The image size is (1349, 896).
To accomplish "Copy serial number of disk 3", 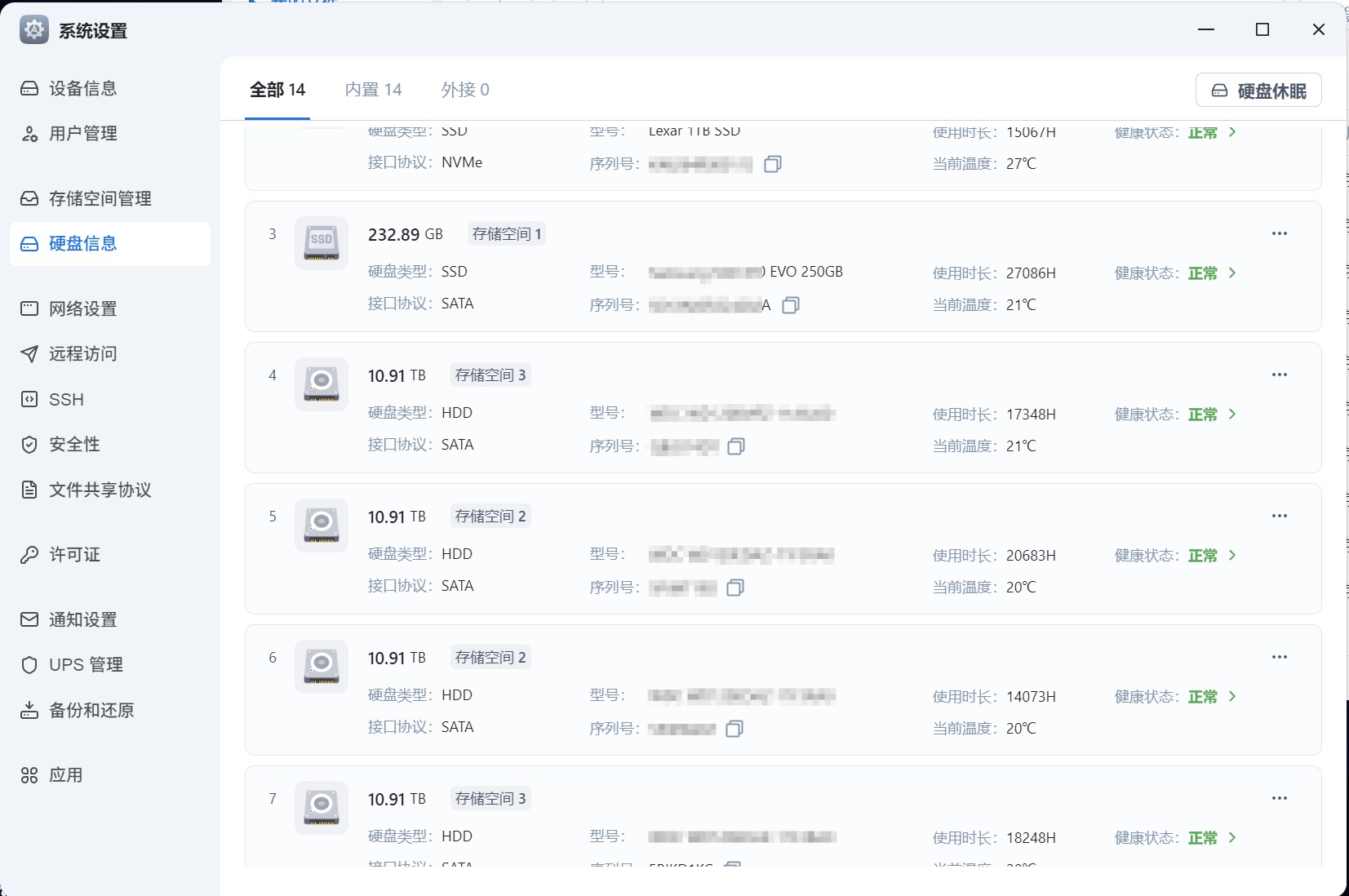I will coord(790,305).
